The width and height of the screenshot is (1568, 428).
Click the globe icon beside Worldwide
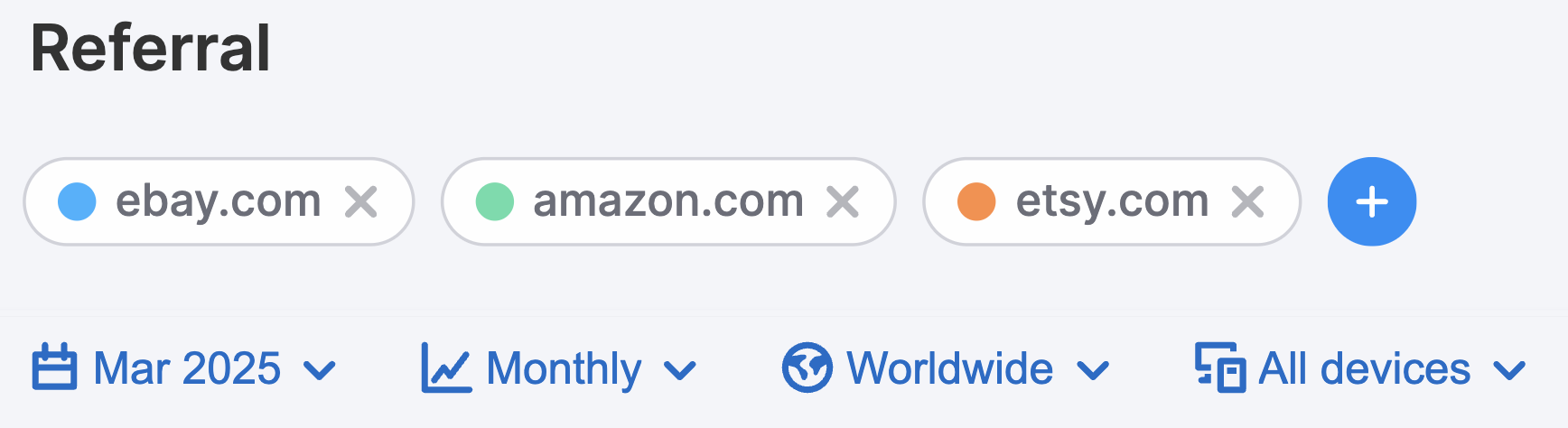tap(807, 368)
